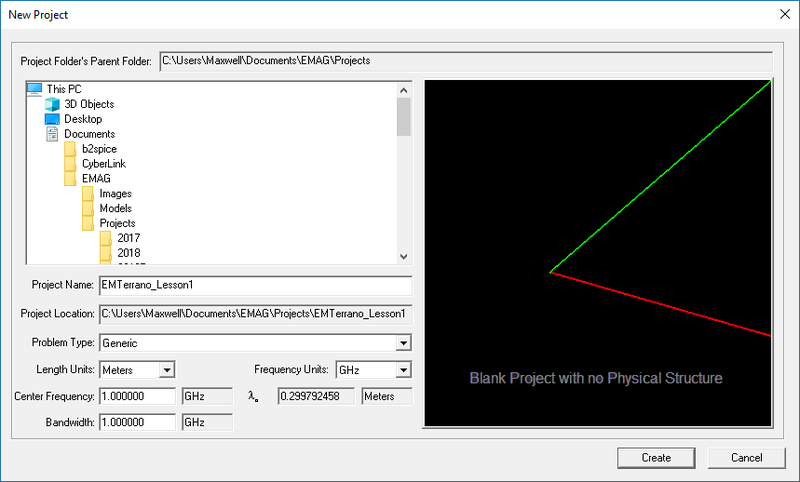Click the CyberLink folder icon
Viewport: 800px width, 482px height.
pos(70,164)
